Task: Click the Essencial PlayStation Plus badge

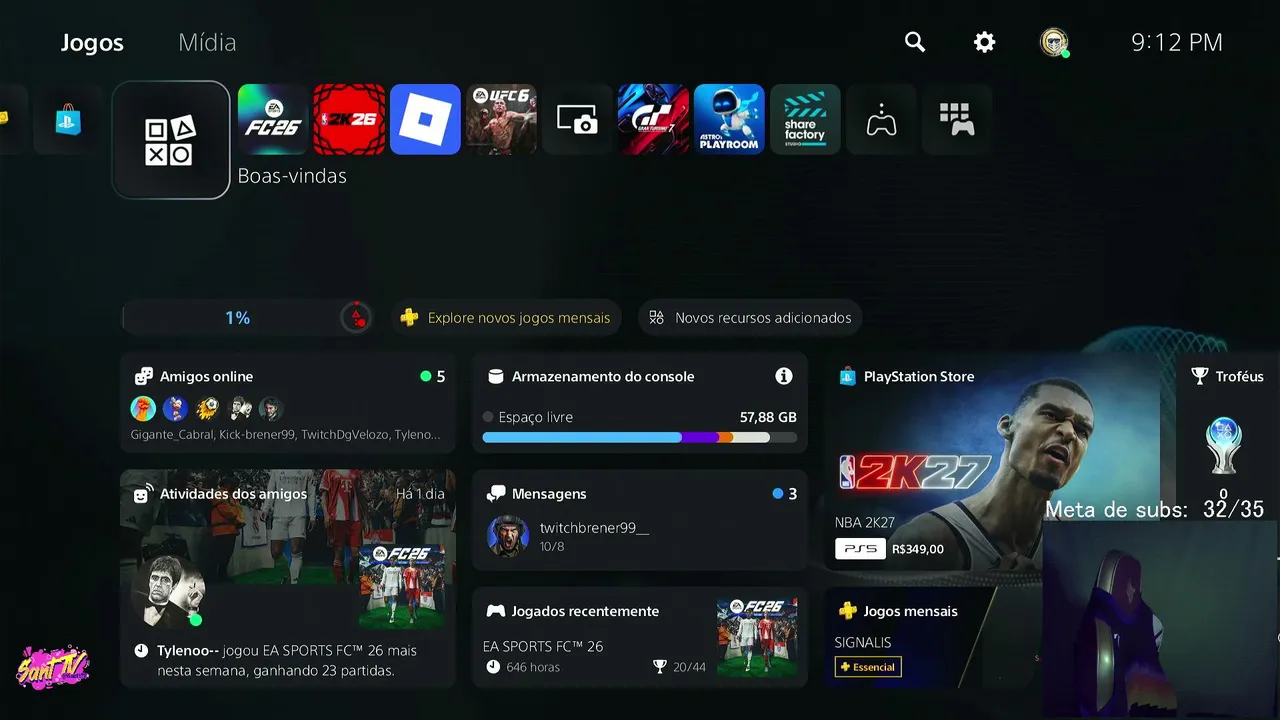Action: (x=868, y=667)
